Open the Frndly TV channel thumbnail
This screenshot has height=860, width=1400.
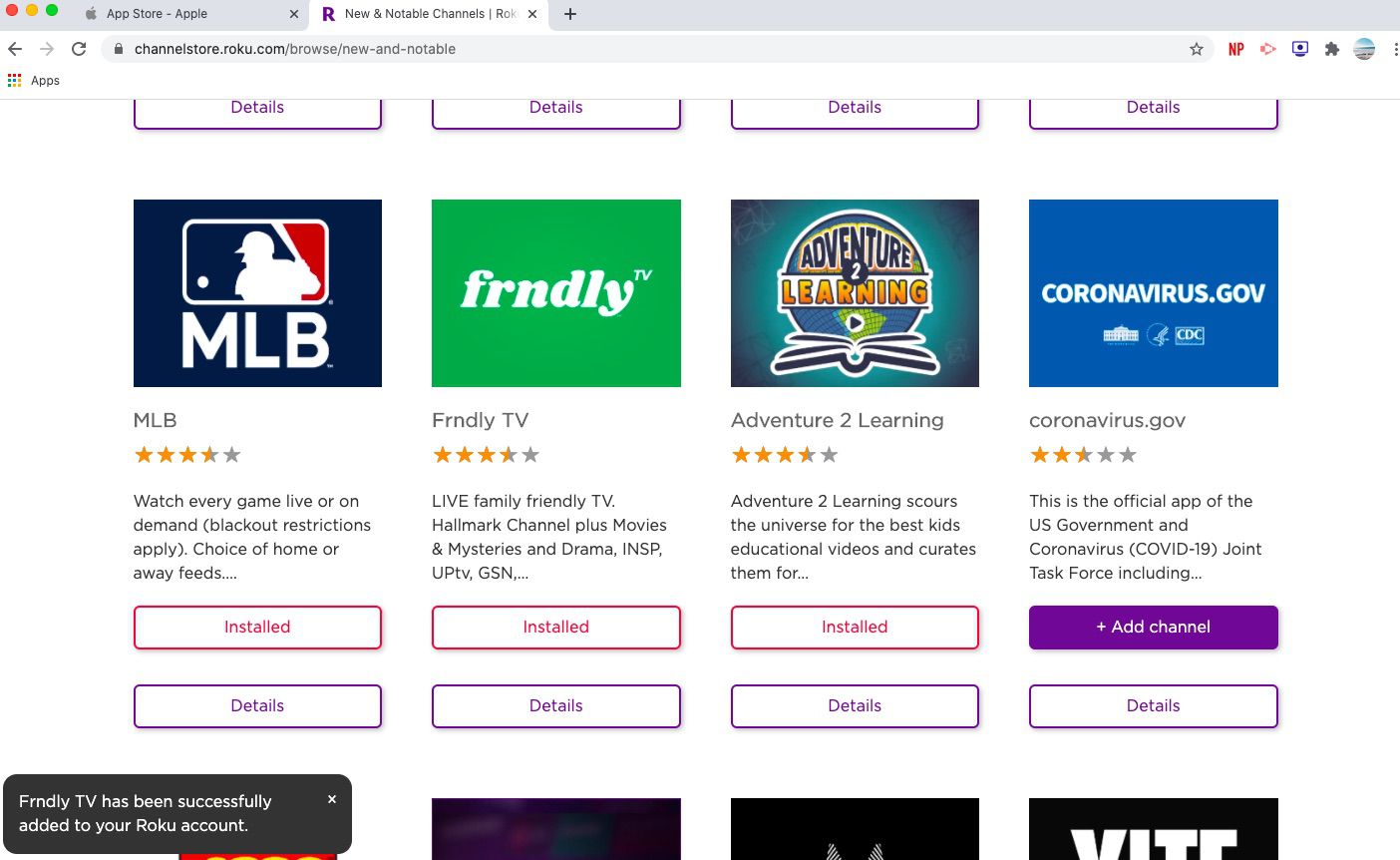(x=556, y=293)
